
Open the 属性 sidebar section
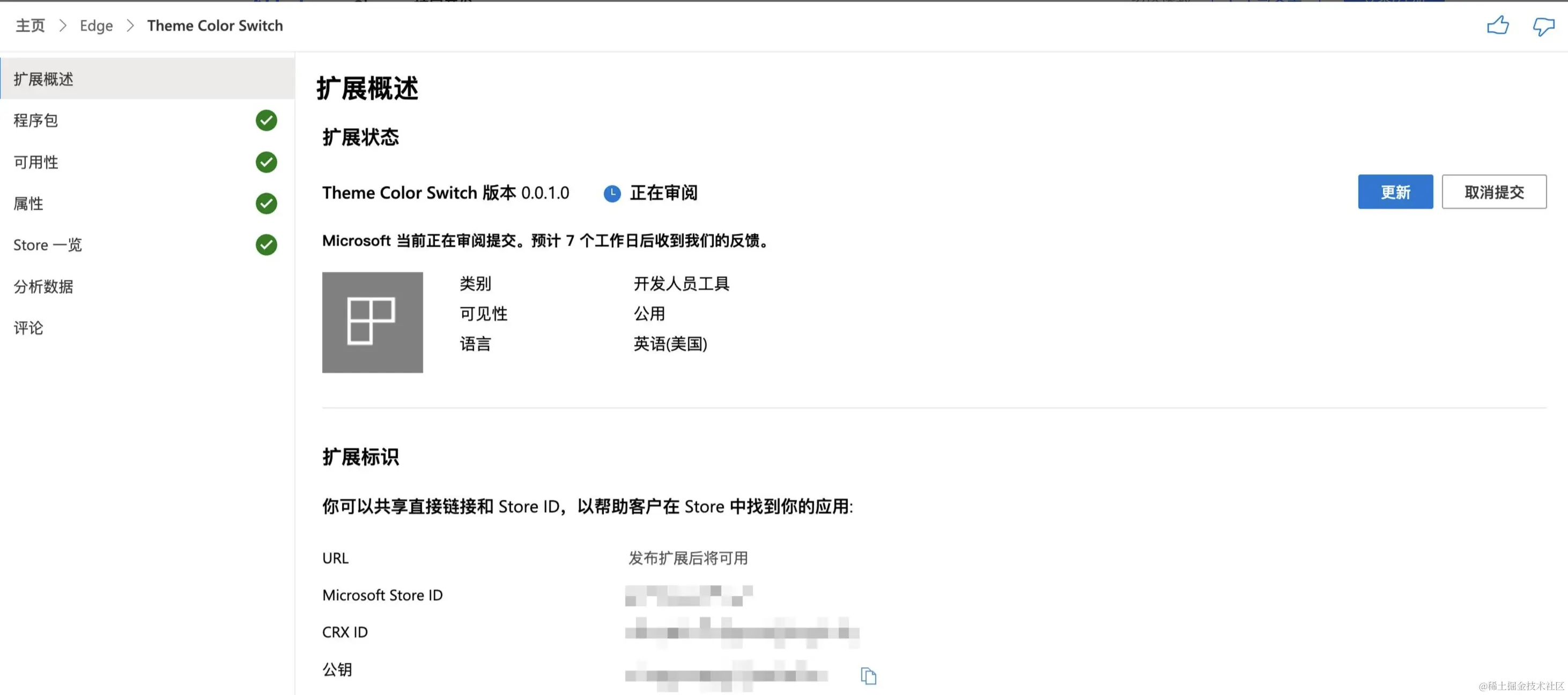tap(28, 203)
